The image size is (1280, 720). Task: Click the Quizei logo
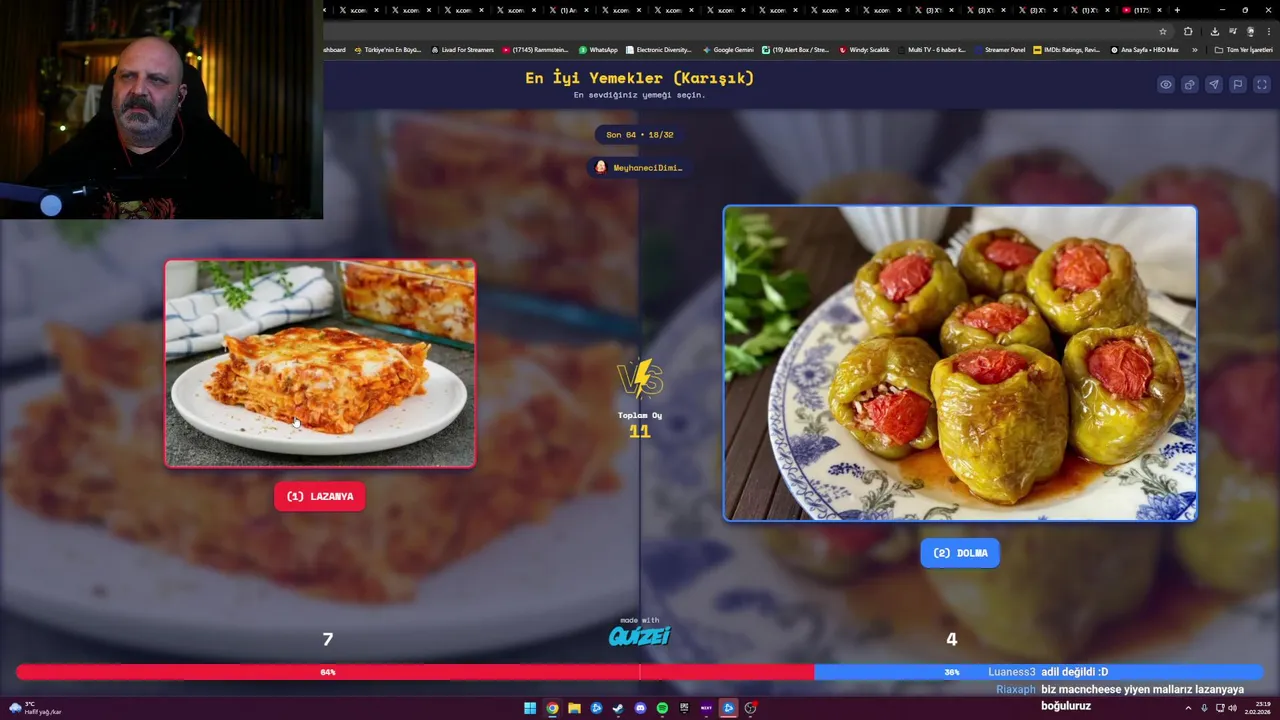click(x=640, y=636)
